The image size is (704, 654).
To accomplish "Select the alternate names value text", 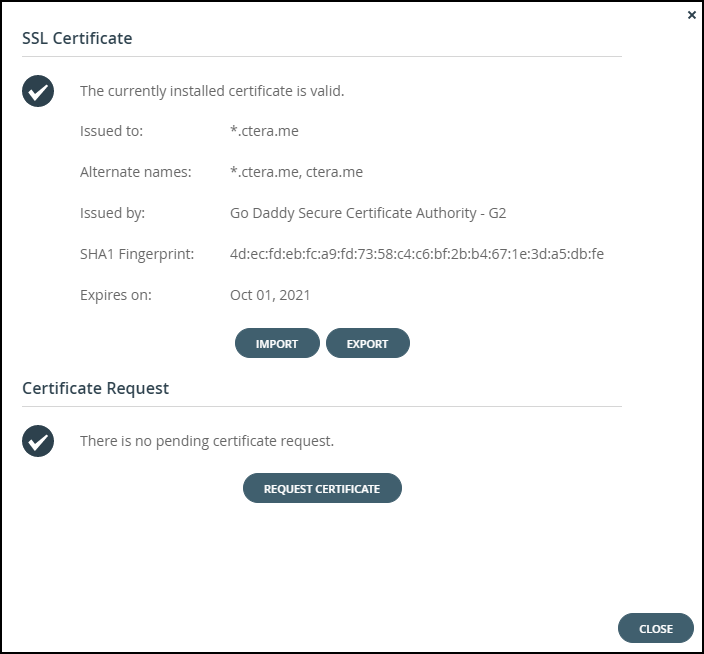I will (296, 172).
